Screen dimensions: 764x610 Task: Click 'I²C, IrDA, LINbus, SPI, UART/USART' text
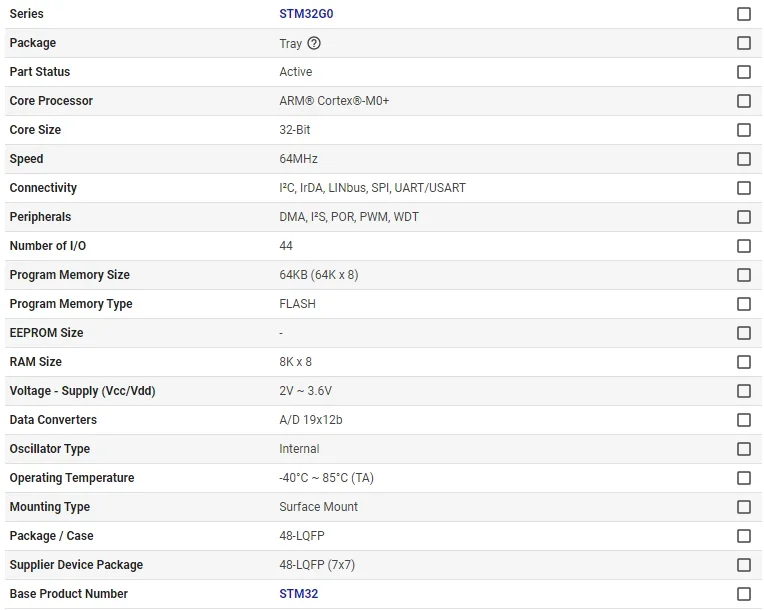pyautogui.click(x=372, y=188)
